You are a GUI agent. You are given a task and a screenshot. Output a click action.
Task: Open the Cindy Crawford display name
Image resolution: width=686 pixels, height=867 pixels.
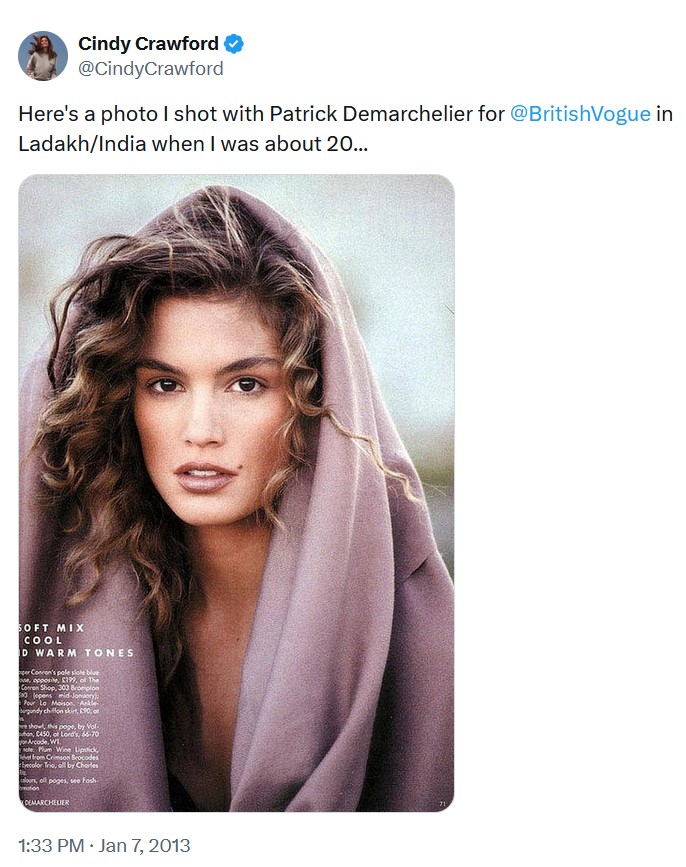coord(148,43)
